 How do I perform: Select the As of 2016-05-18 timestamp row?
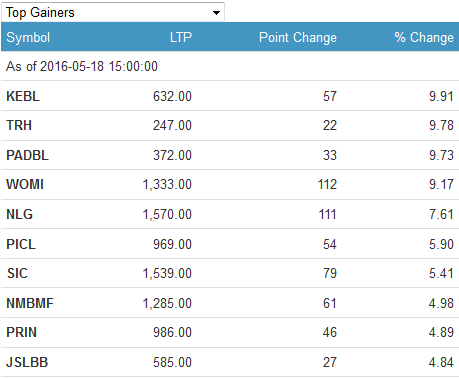(x=230, y=66)
